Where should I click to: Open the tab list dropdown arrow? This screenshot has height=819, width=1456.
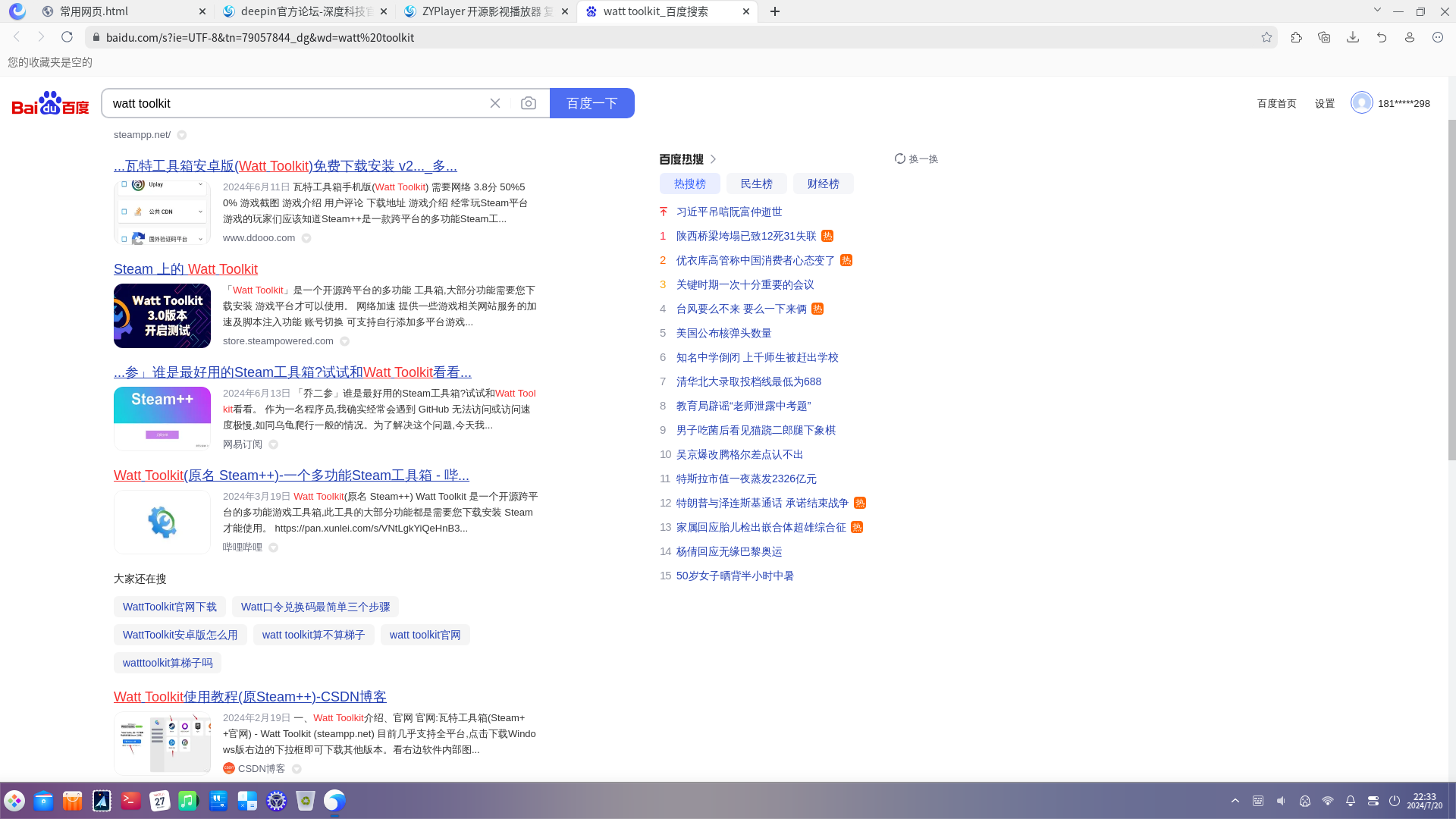pos(1377,10)
